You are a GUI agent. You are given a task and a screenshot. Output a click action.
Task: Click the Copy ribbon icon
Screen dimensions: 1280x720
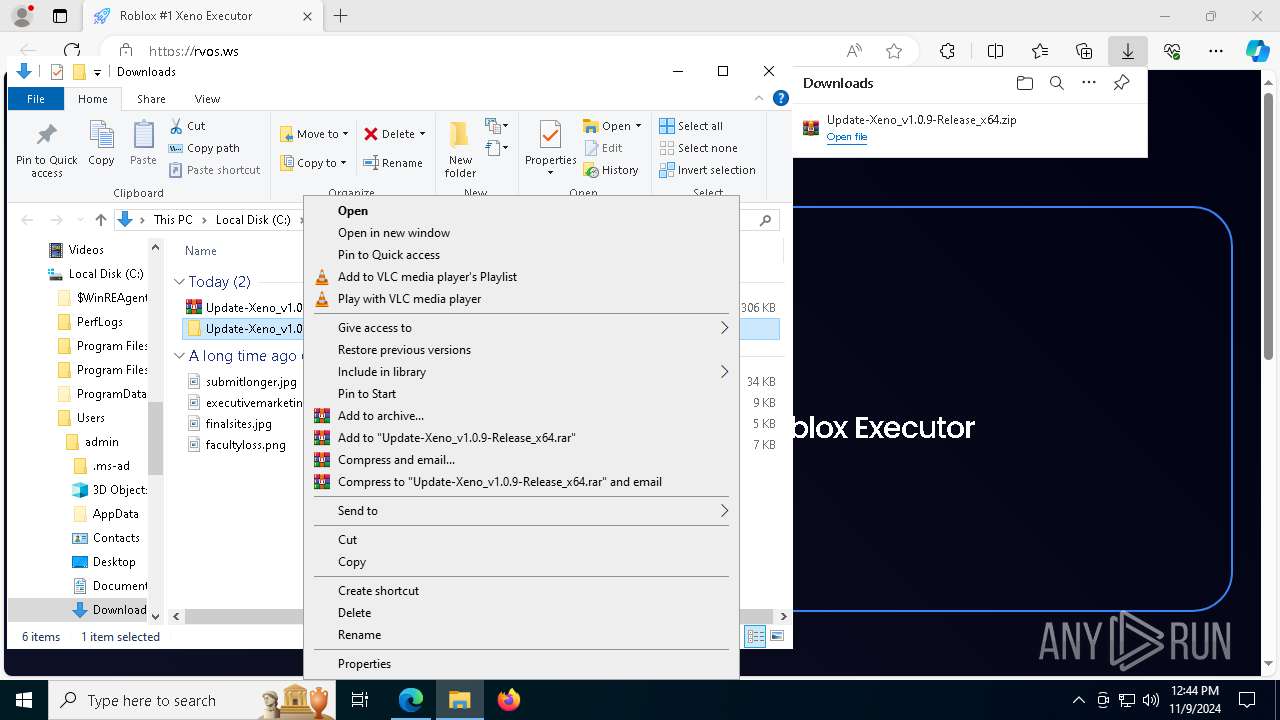coord(101,143)
